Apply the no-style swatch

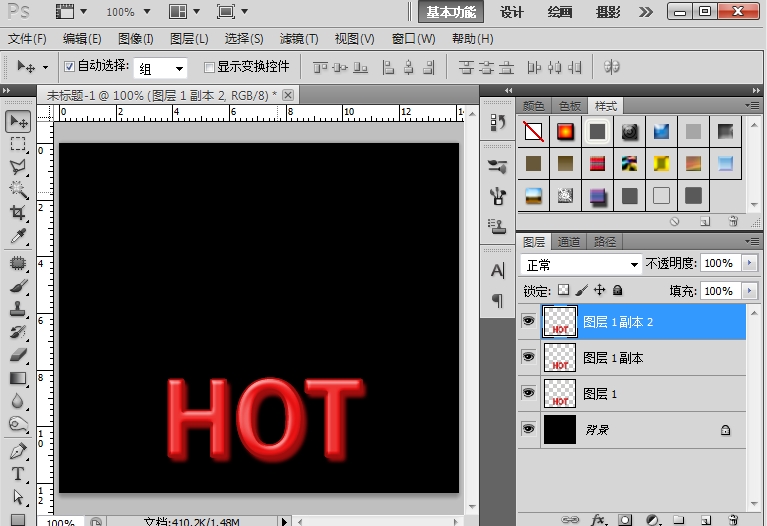pos(533,132)
